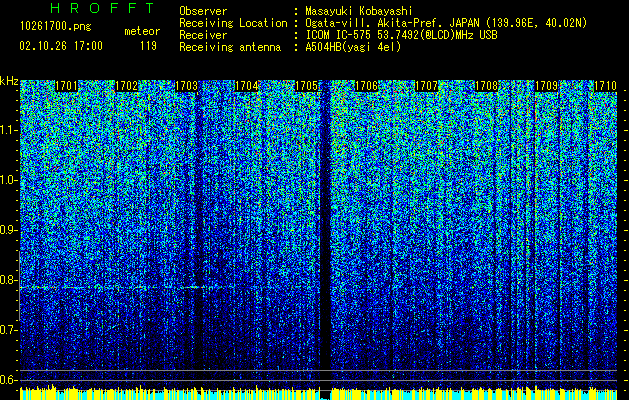Click the meteor label
The image size is (629, 400).
142,31
